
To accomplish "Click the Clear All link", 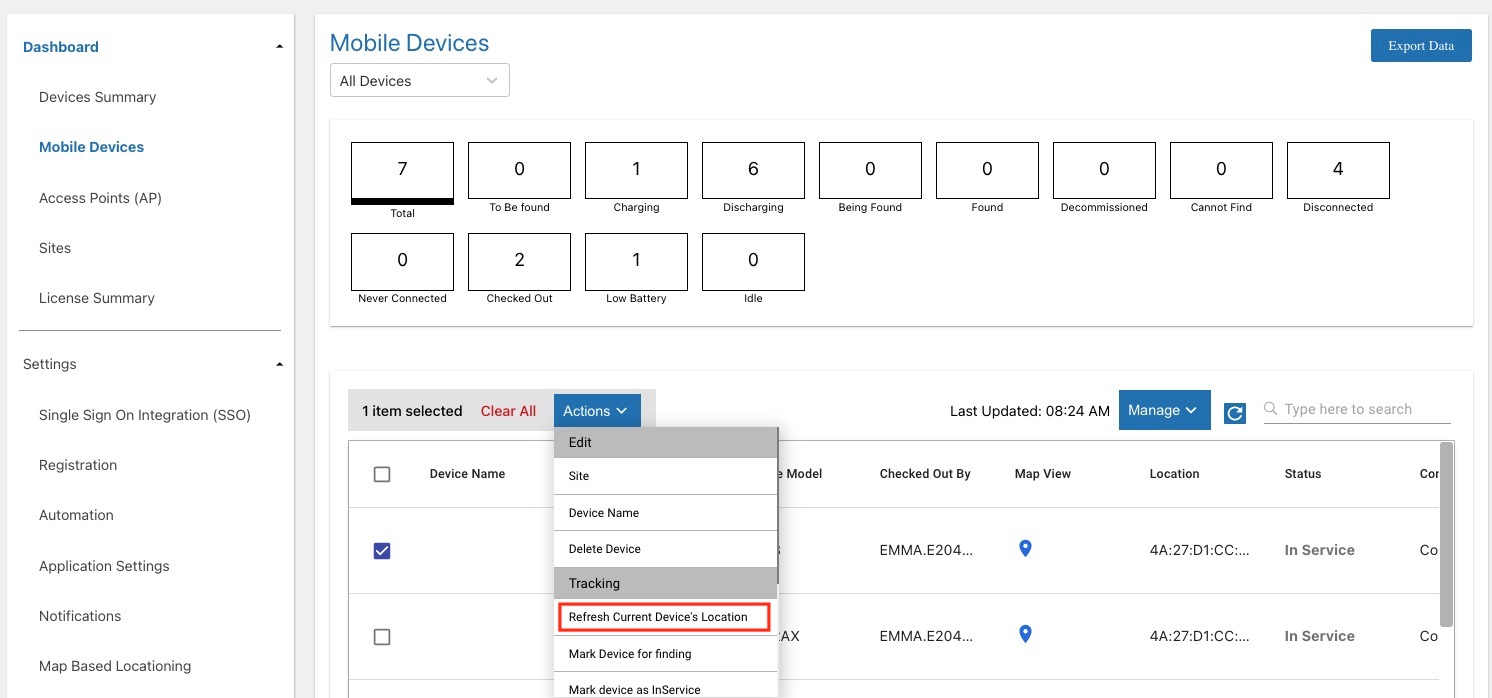I will click(508, 411).
